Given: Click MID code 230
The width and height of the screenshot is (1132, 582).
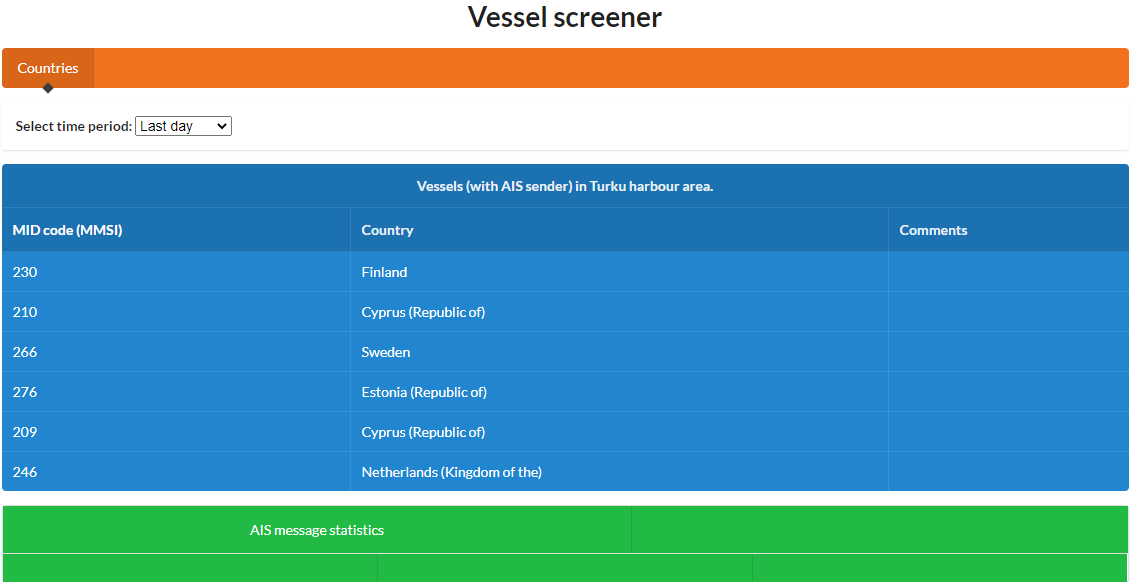Looking at the screenshot, I should pyautogui.click(x=24, y=272).
